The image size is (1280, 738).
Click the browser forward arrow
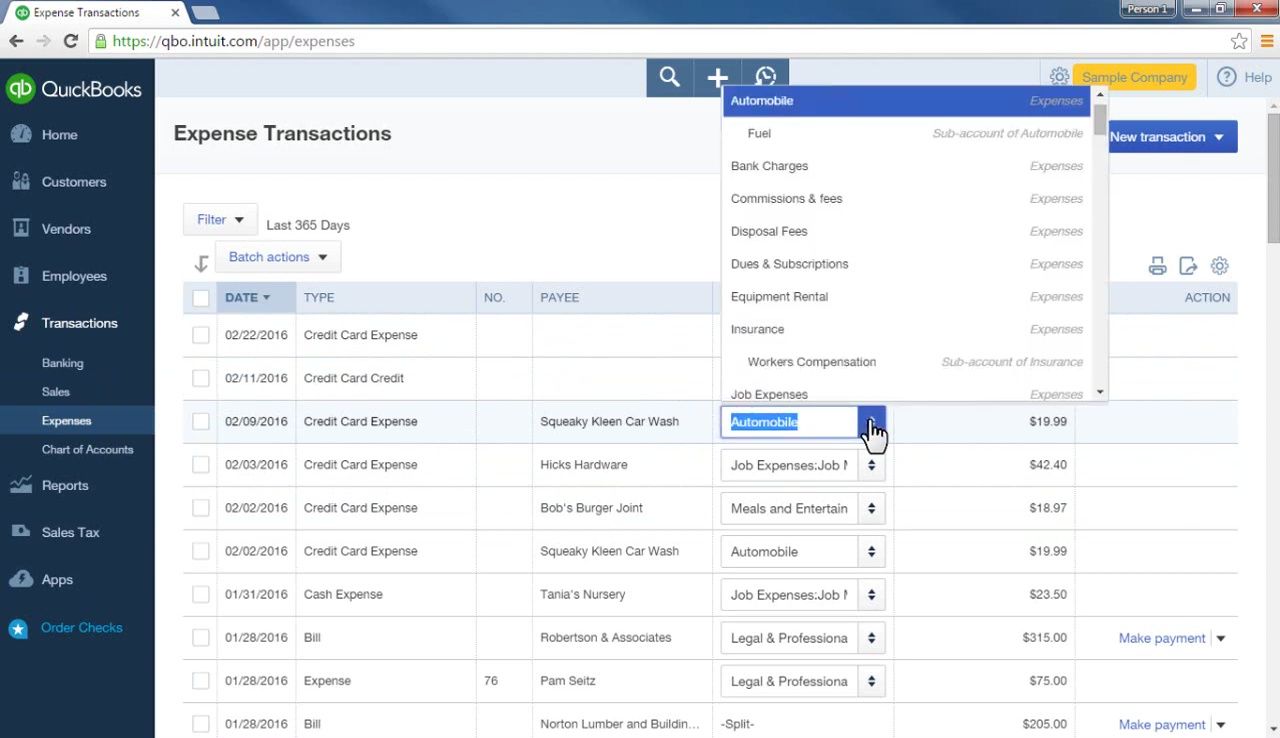[43, 41]
